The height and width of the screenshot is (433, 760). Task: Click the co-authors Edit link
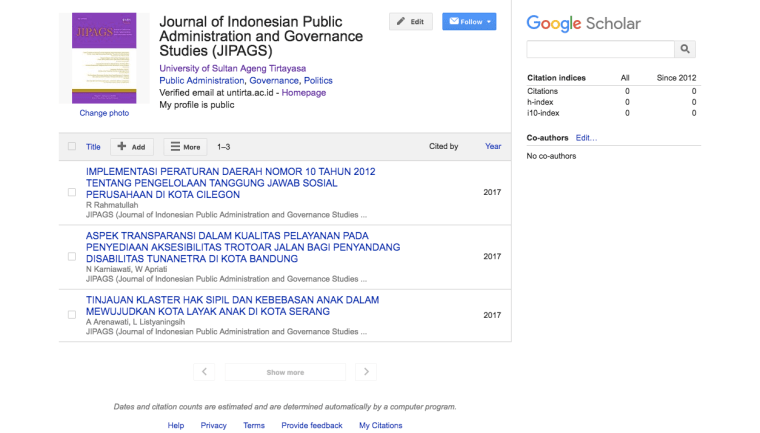(586, 138)
